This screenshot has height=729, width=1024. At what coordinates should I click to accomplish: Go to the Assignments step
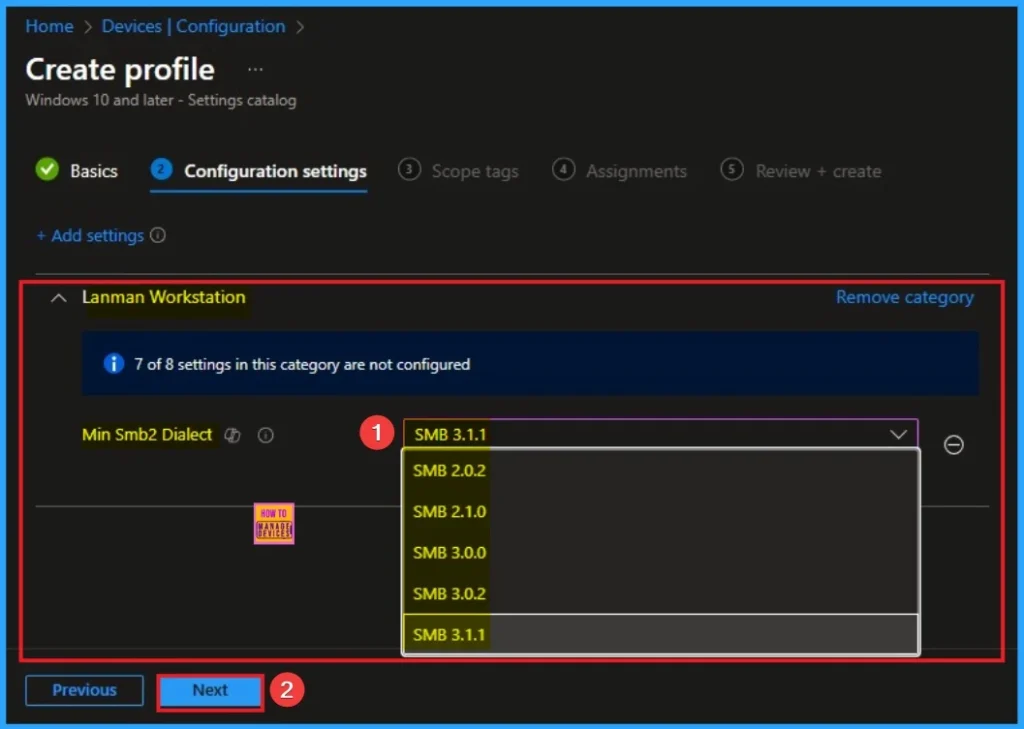coord(636,171)
